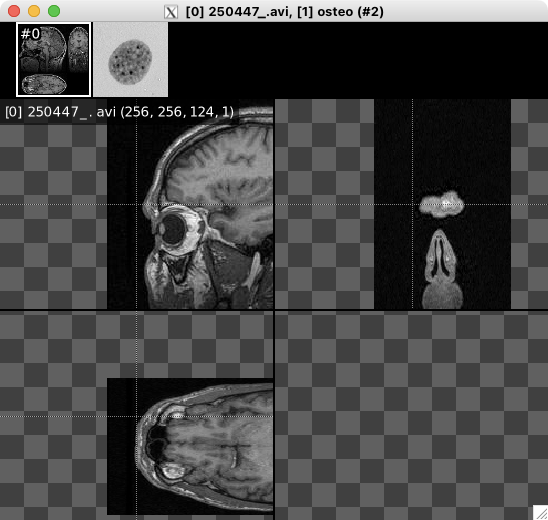Click the crosshair intersection in the sagittal view
548x520 pixels.
[137, 204]
